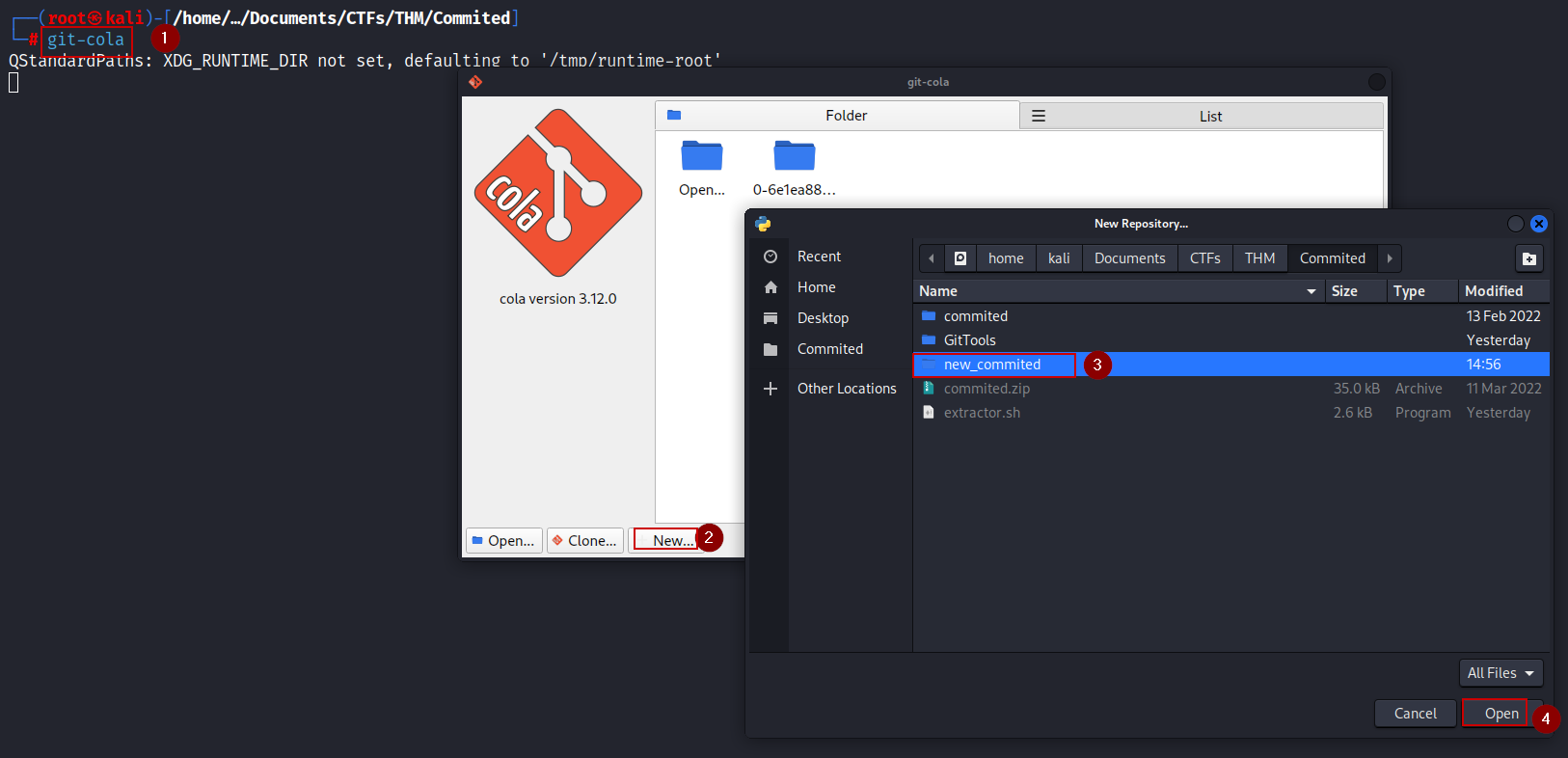Screen dimensions: 1568x758
Task: Click the commited.zip file row
Action: click(x=1231, y=389)
